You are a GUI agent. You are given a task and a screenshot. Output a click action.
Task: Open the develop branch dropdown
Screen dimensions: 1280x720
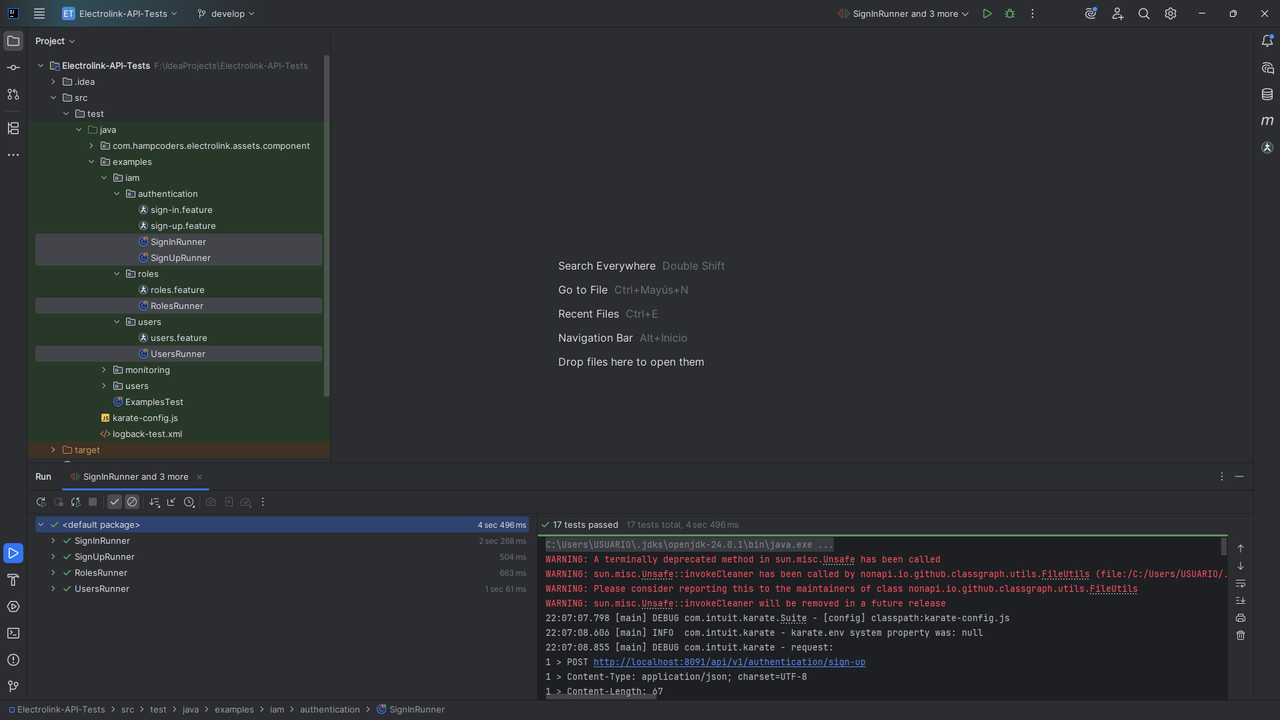coord(226,14)
